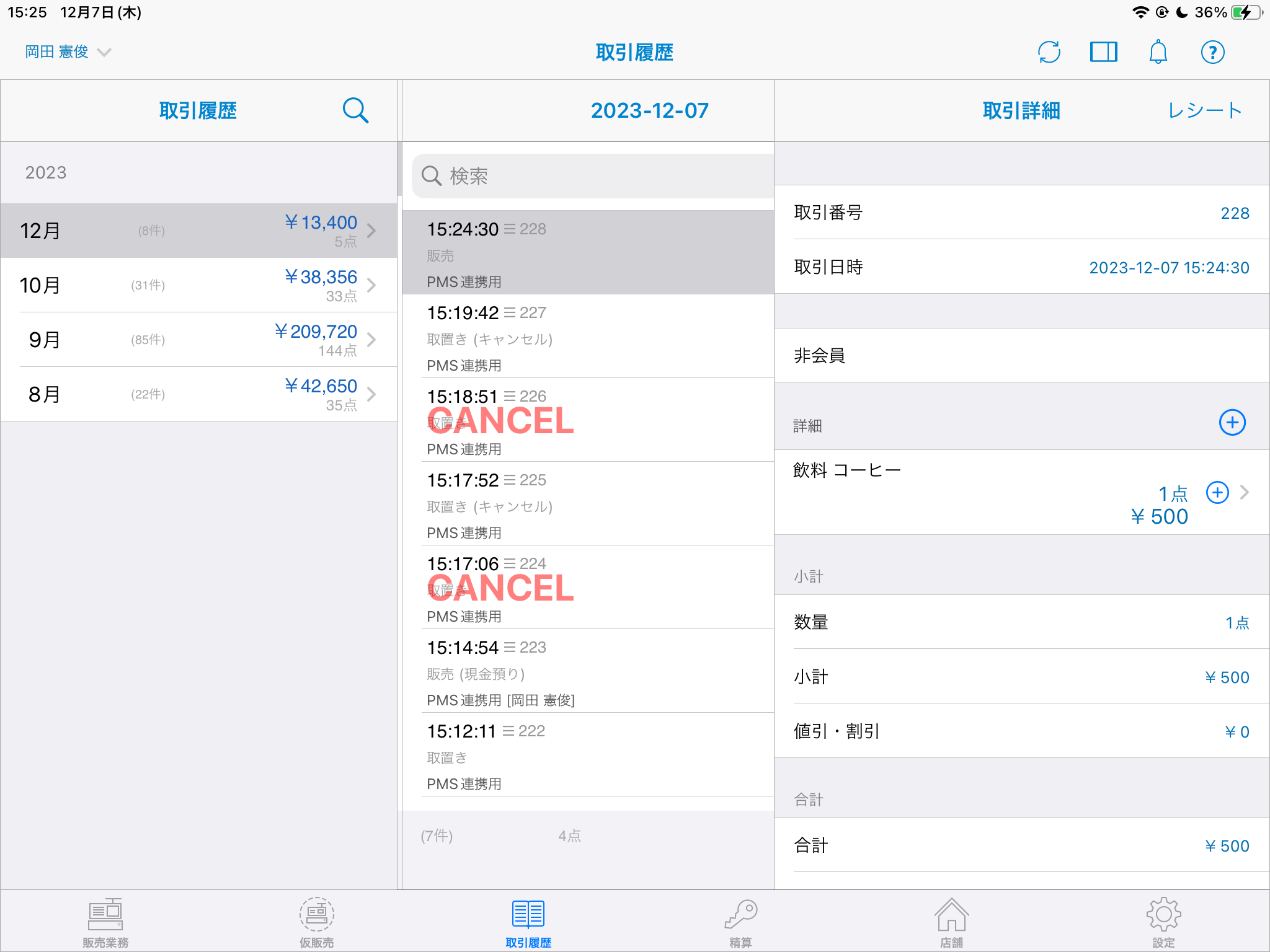
Task: Tap the 取引詳細 panel title
Action: [1021, 110]
